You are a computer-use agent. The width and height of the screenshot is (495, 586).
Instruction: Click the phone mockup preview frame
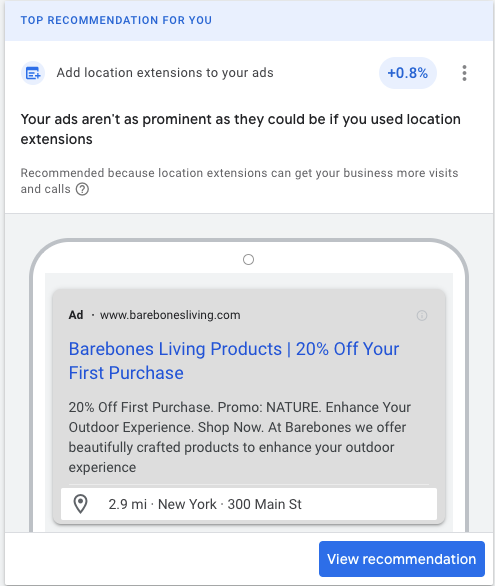coord(249,385)
